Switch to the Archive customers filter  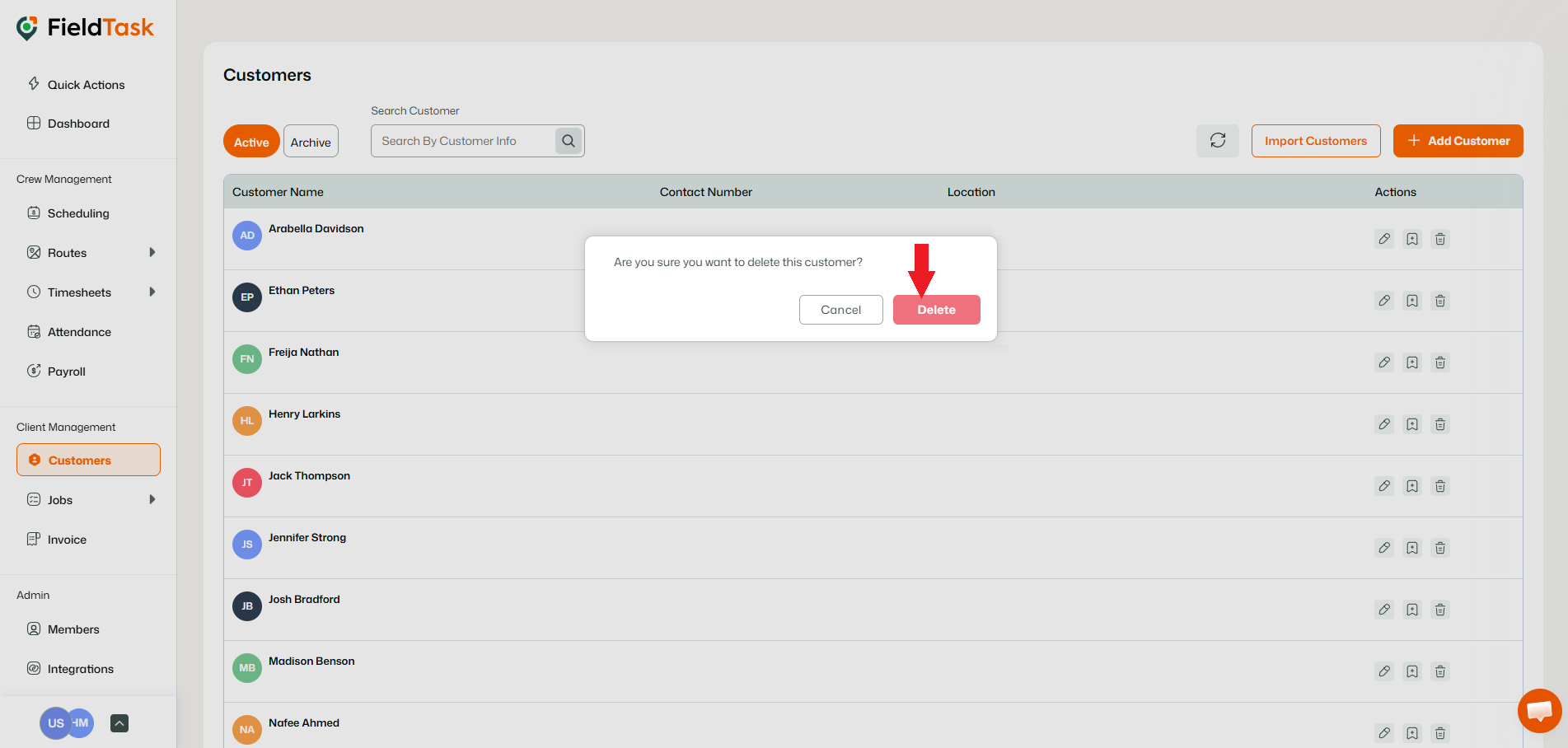tap(311, 141)
